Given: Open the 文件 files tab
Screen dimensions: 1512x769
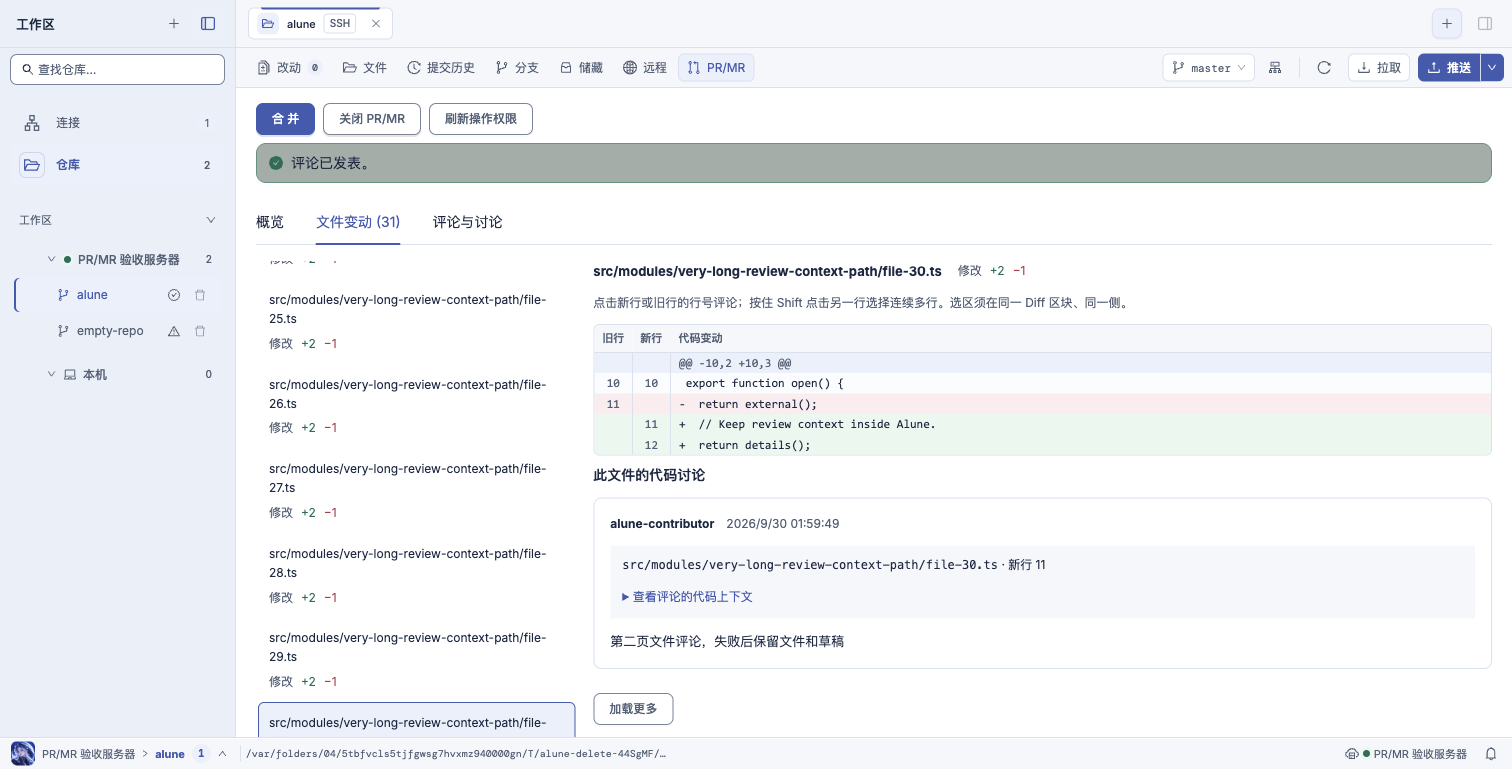Looking at the screenshot, I should [365, 68].
